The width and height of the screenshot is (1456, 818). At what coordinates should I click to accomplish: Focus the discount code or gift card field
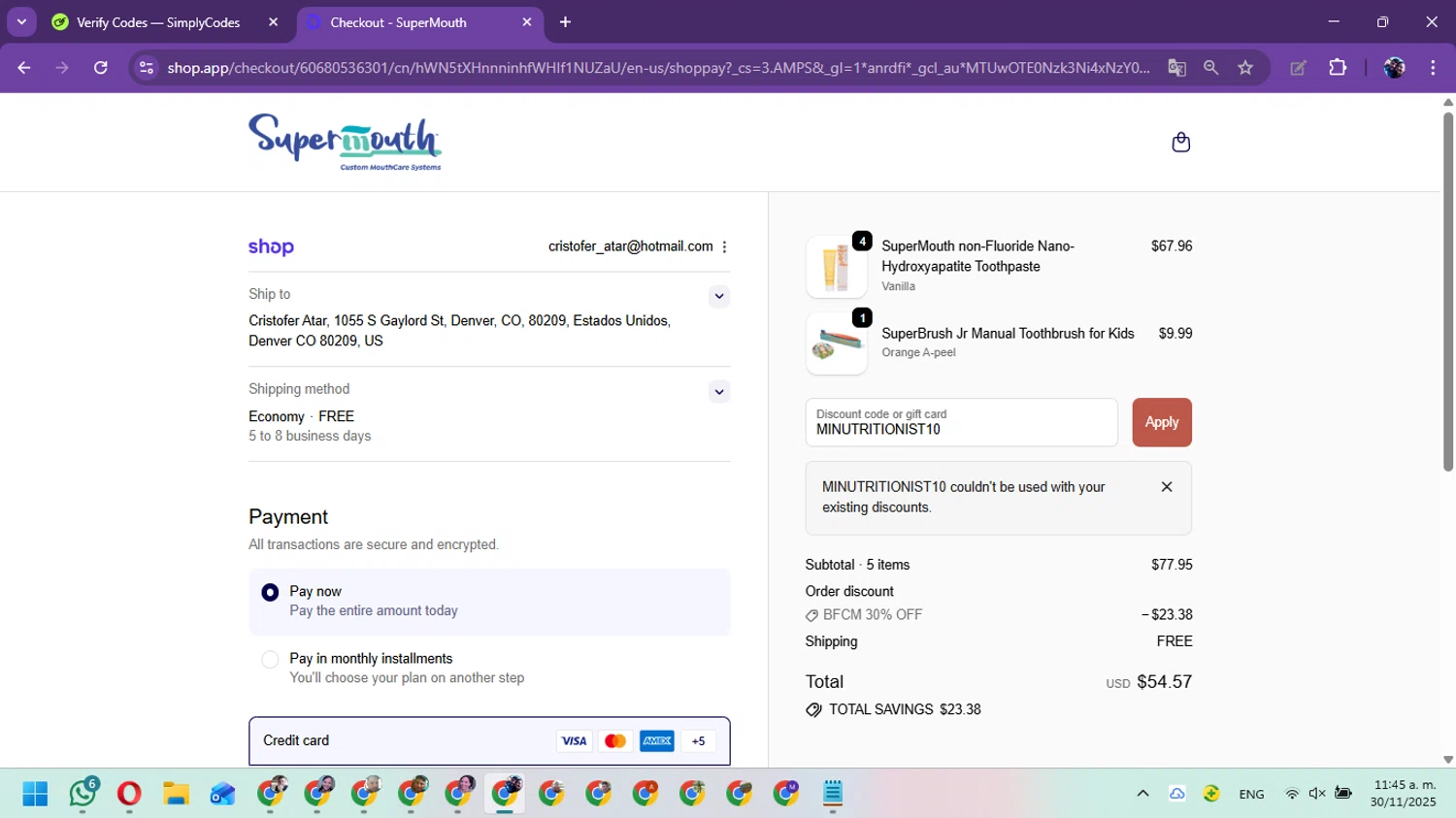click(961, 422)
